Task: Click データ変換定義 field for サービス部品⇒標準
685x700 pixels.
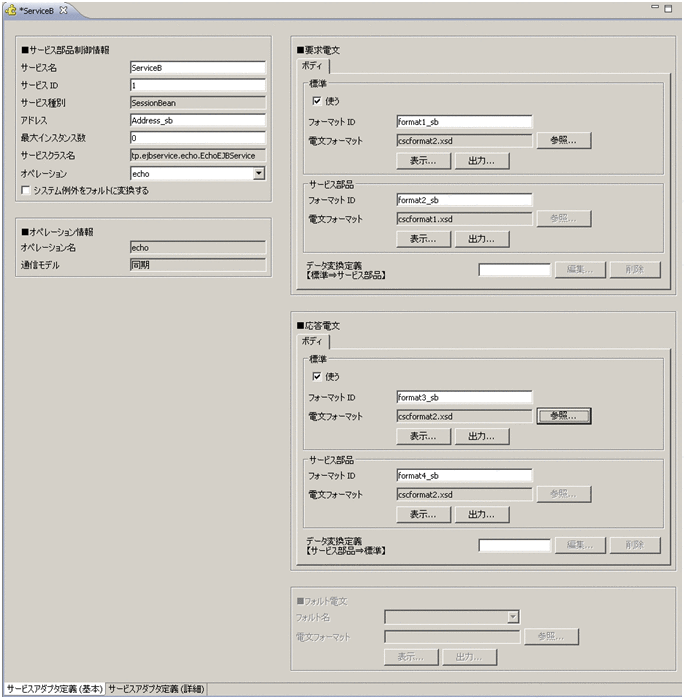Action: [514, 545]
